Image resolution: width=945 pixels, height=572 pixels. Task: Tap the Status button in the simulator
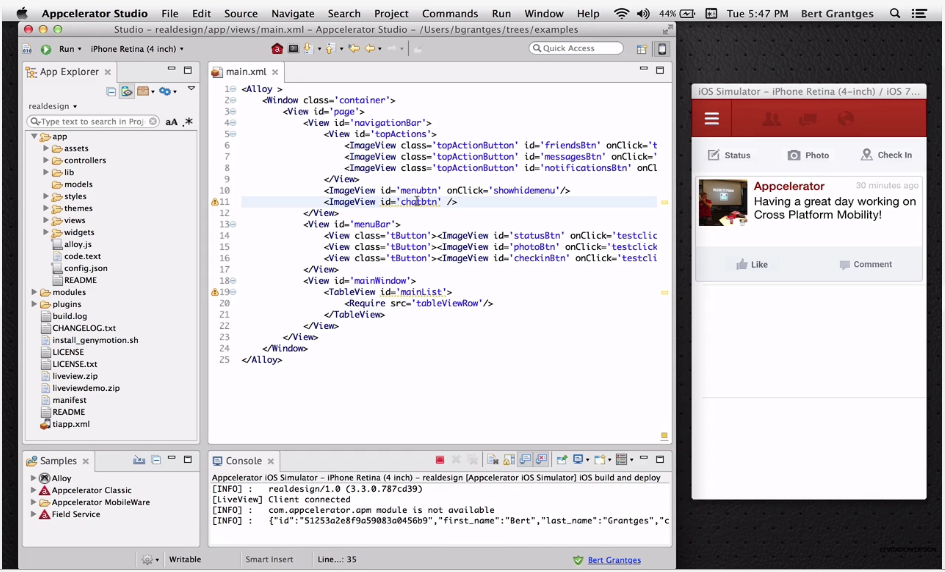(729, 155)
